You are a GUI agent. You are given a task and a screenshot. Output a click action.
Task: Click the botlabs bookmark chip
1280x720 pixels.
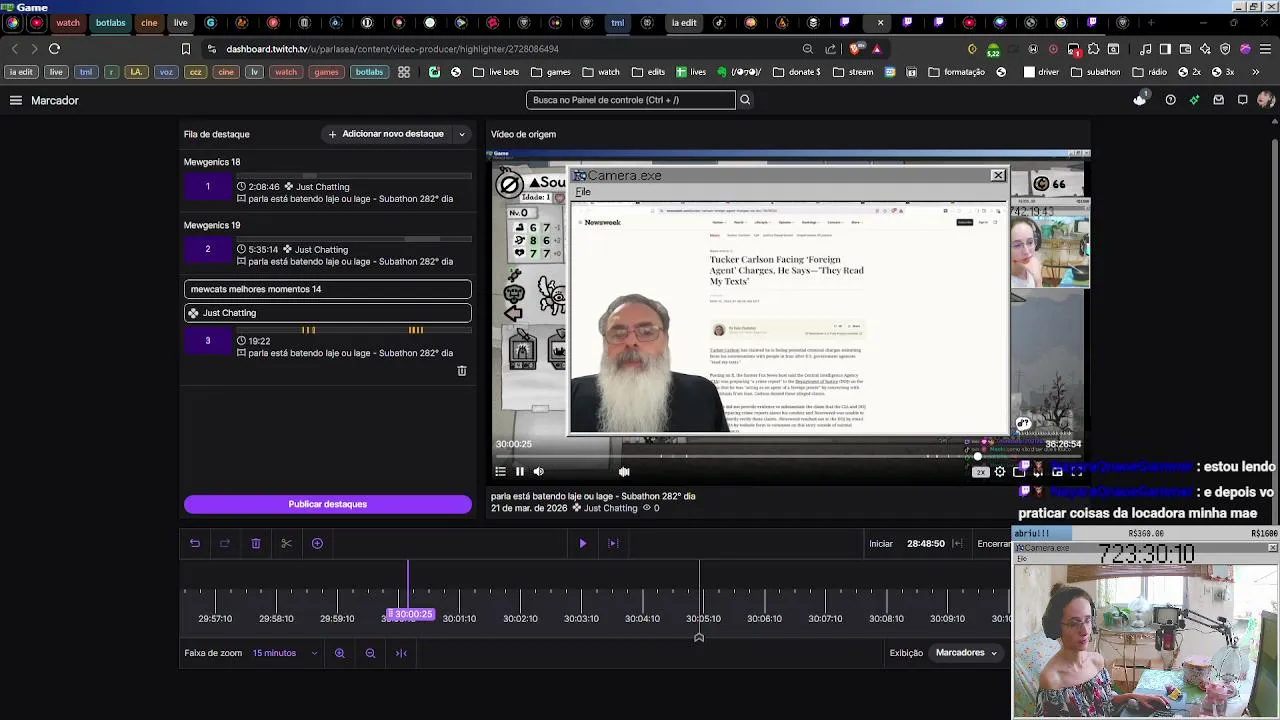click(369, 72)
